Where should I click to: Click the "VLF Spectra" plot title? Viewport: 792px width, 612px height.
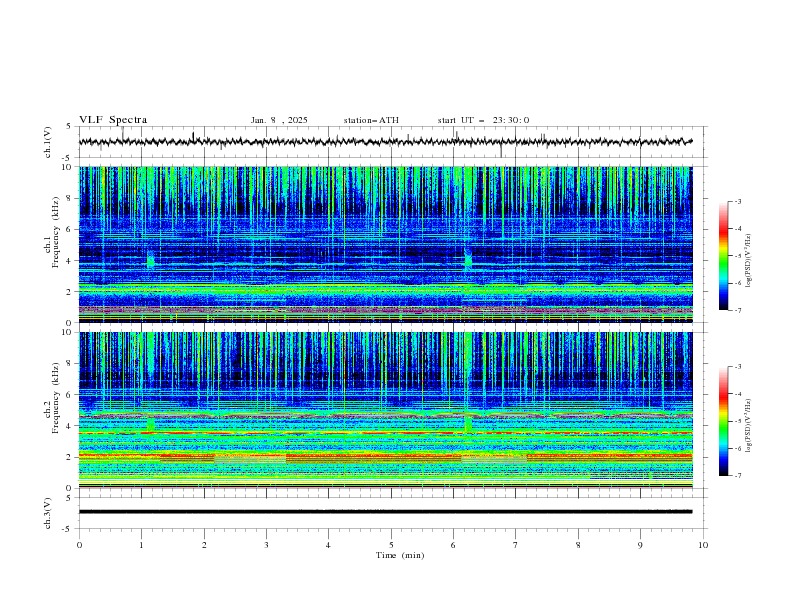(113, 120)
